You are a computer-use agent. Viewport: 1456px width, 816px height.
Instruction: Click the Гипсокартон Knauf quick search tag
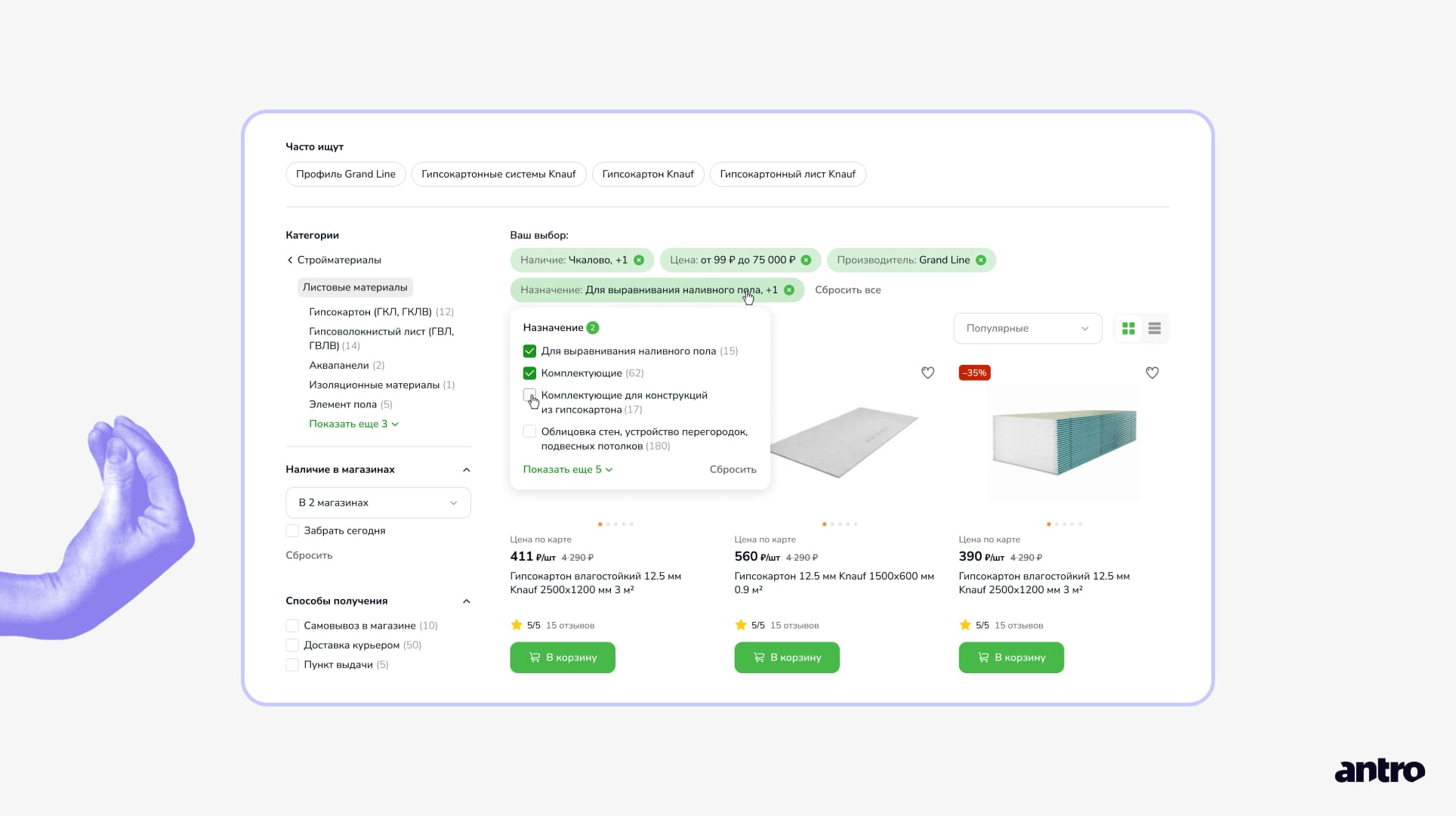[647, 175]
